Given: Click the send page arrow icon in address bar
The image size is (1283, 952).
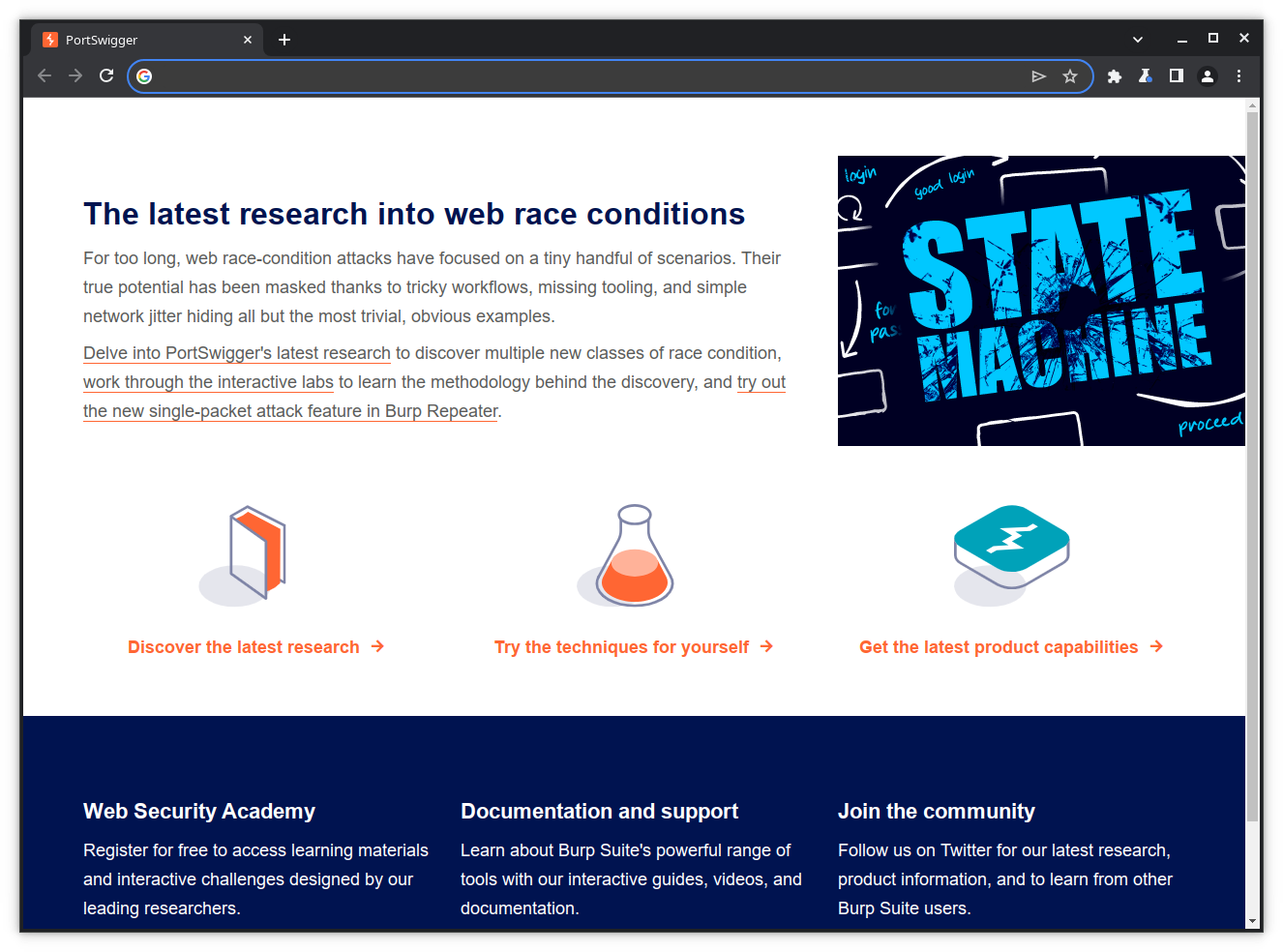Looking at the screenshot, I should [1038, 76].
